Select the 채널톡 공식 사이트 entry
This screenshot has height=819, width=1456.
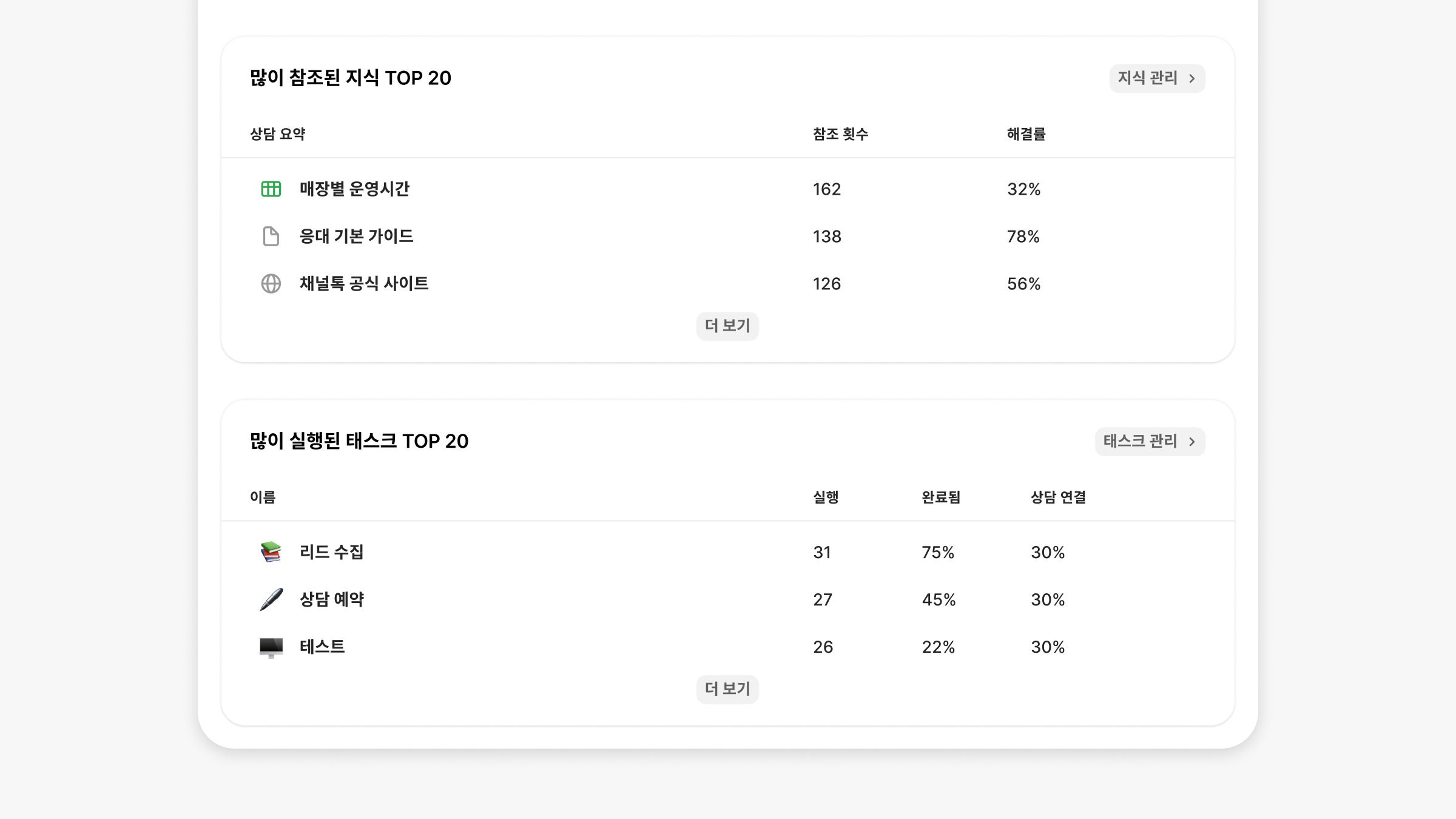click(364, 284)
